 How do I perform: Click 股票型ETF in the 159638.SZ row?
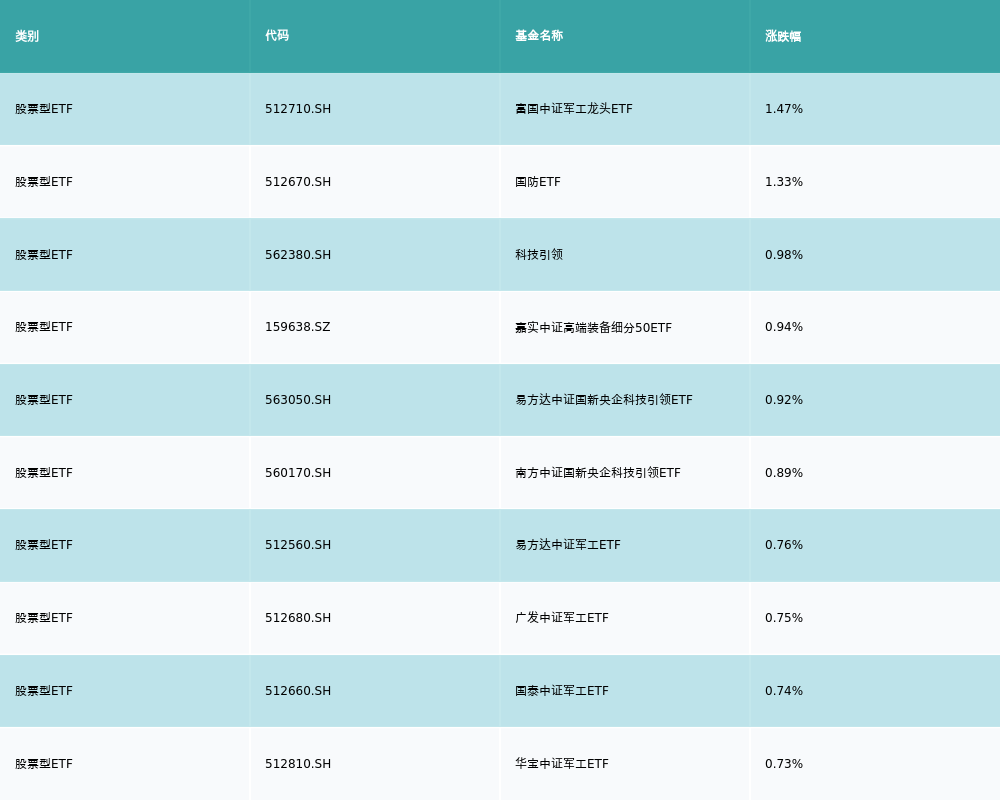coord(44,327)
